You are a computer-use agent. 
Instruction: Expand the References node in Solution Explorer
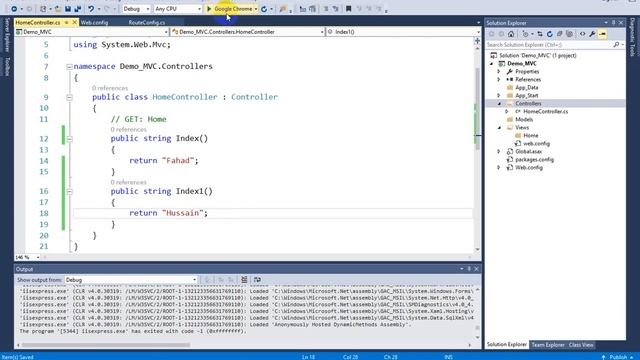tap(498, 80)
